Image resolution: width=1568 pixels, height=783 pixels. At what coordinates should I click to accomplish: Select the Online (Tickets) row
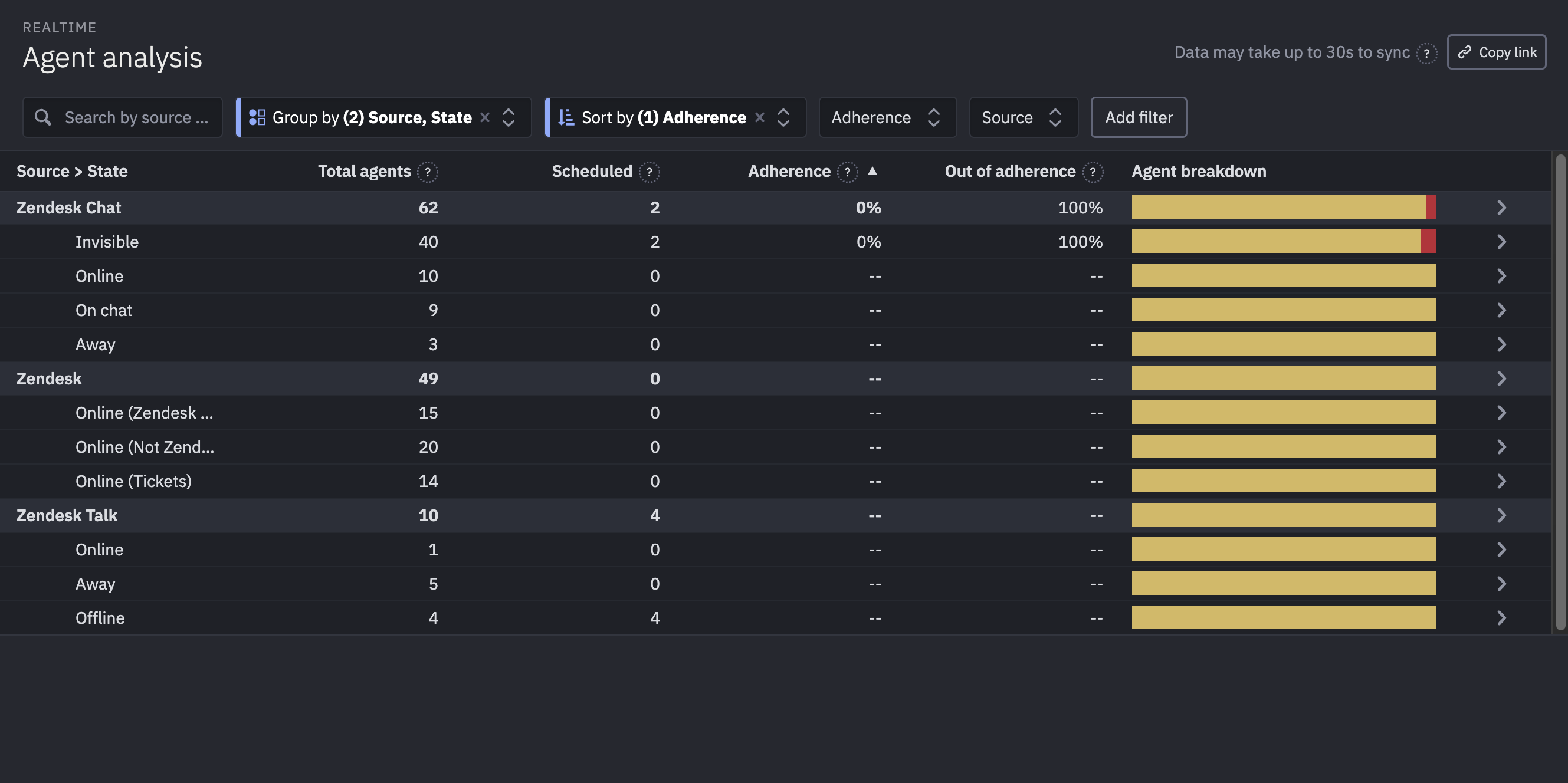click(x=133, y=481)
